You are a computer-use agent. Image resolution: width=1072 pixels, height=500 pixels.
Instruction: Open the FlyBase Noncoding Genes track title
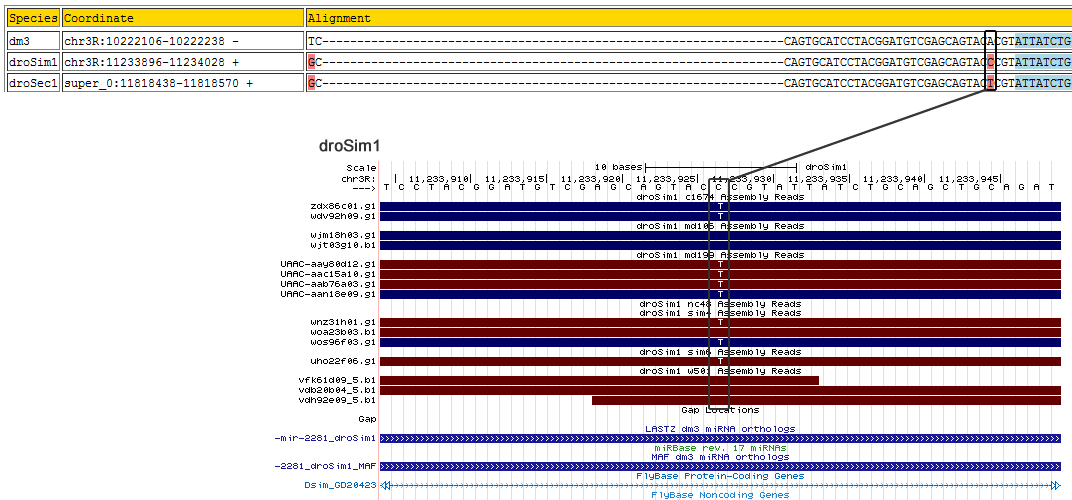pyautogui.click(x=720, y=495)
